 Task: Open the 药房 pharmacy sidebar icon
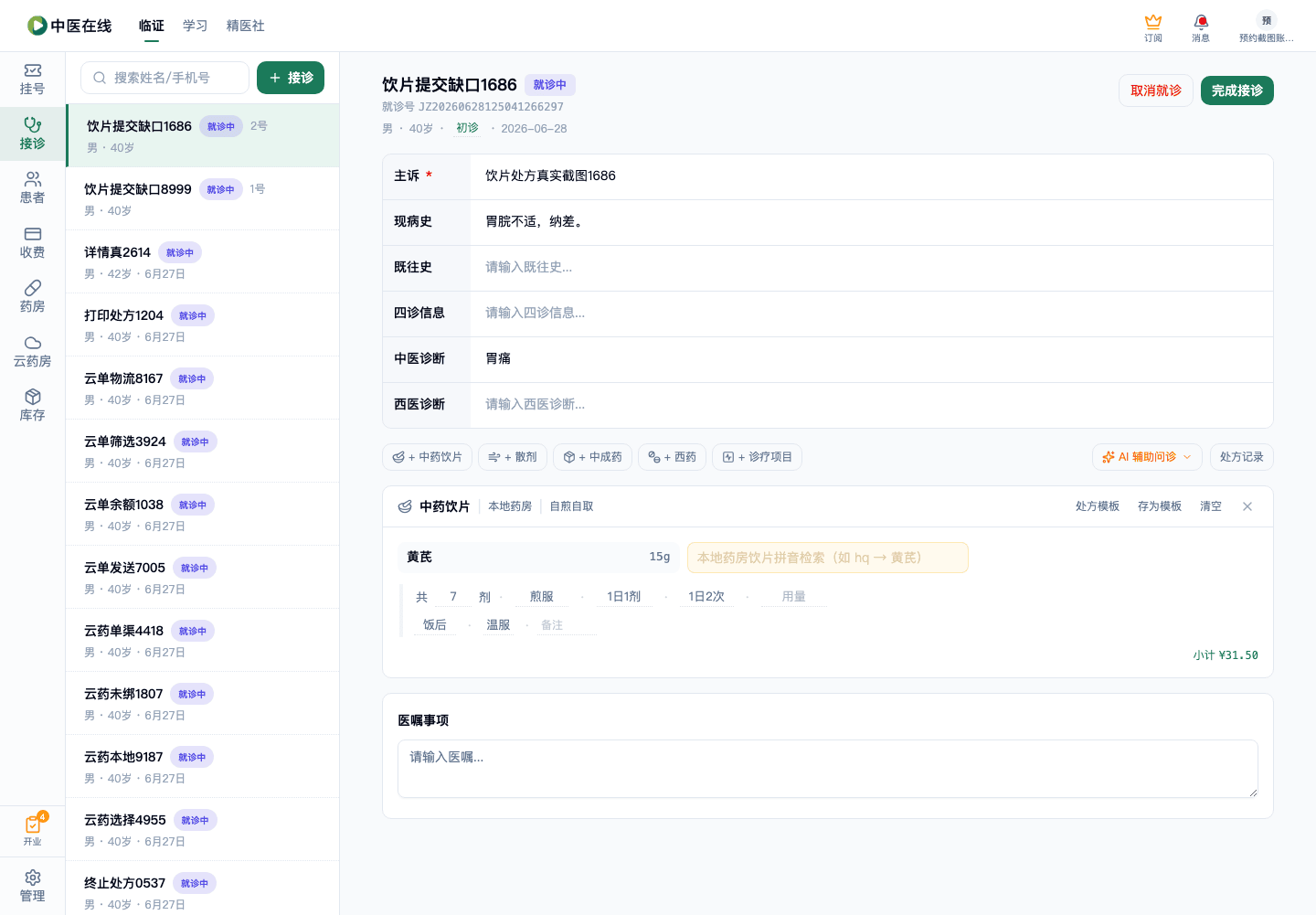point(32,297)
